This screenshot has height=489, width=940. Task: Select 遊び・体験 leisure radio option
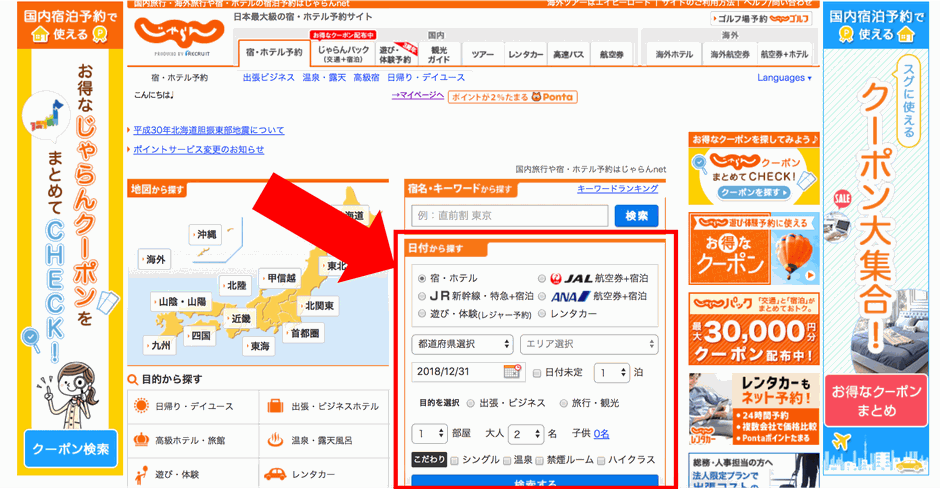[422, 313]
